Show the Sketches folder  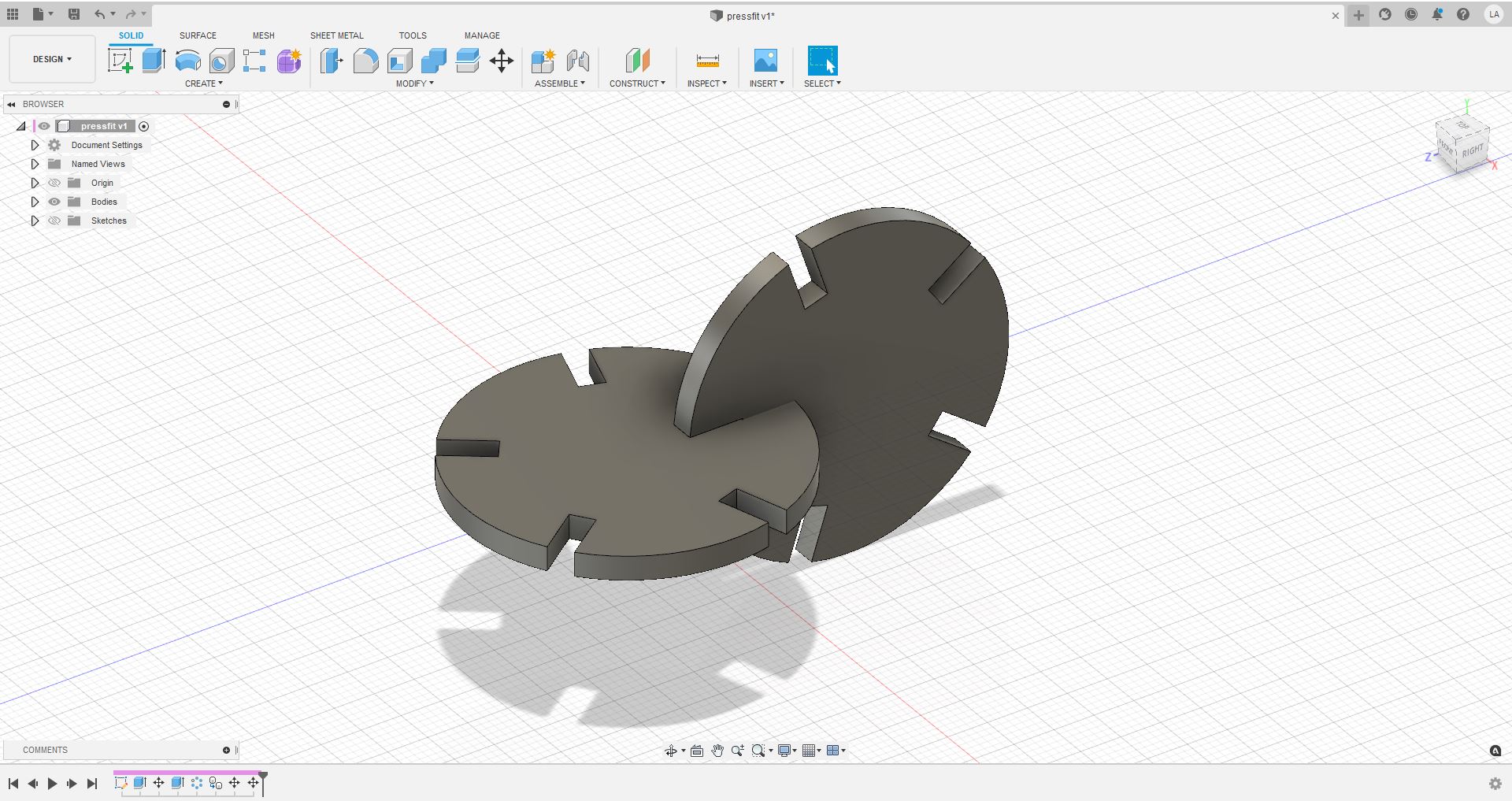pos(54,221)
